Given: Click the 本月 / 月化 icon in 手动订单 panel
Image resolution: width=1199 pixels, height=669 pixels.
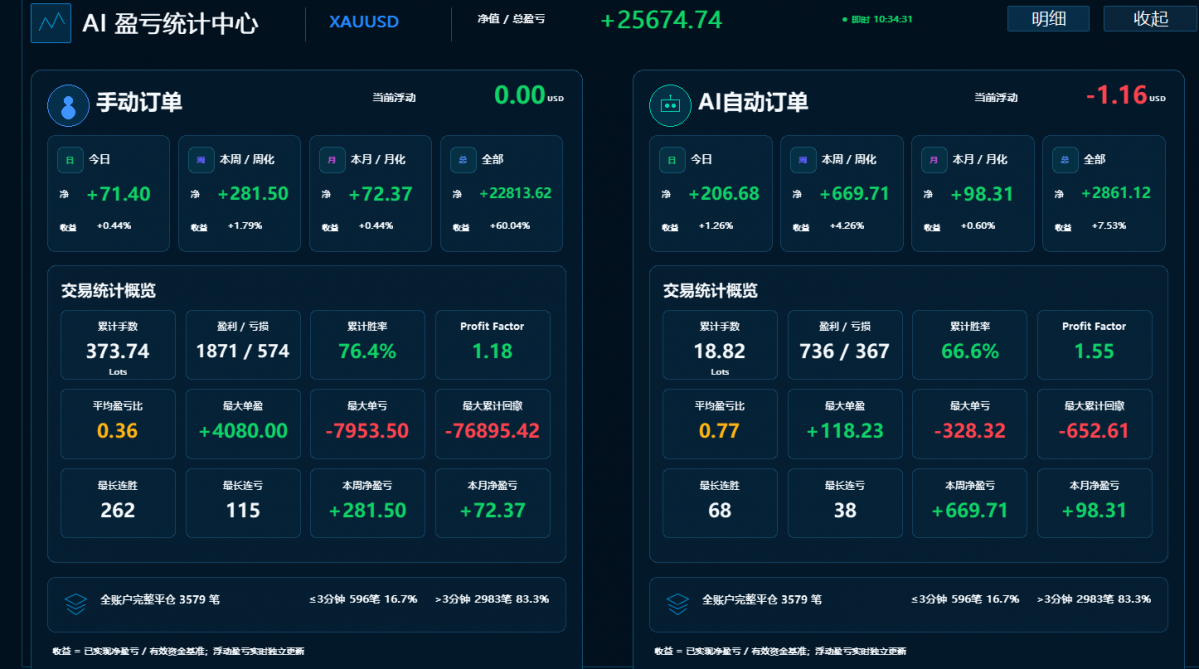Looking at the screenshot, I should (331, 160).
